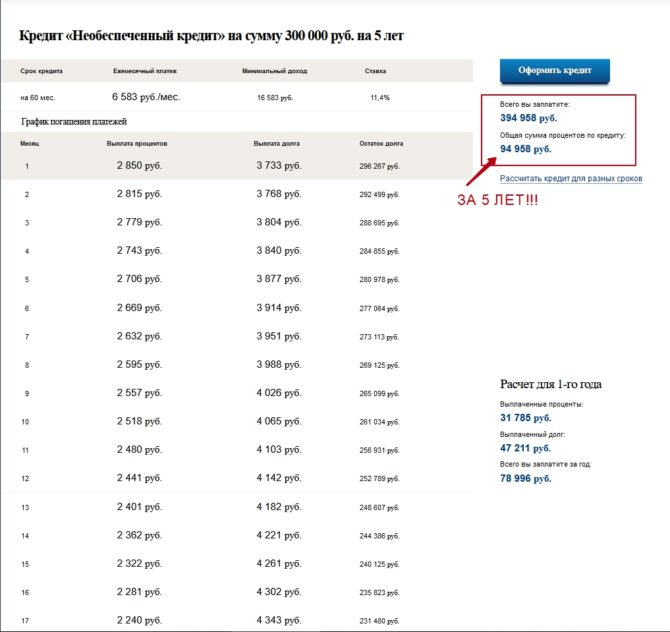Viewport: 670px width, 632px height.
Task: Select total payment 394 958 руб.
Action: click(529, 118)
